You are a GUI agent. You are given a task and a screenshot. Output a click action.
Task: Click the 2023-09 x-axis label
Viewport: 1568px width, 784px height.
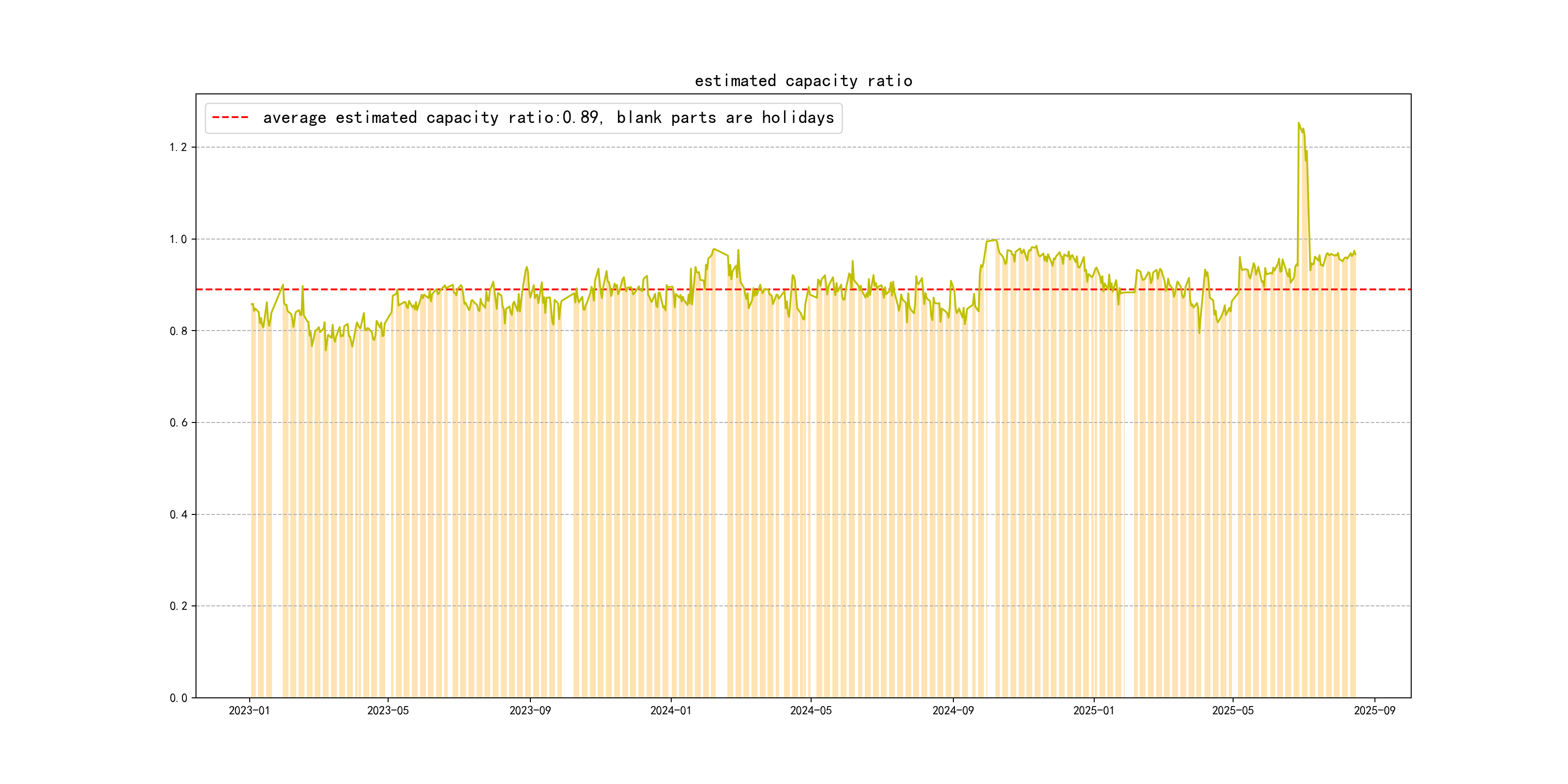(529, 710)
